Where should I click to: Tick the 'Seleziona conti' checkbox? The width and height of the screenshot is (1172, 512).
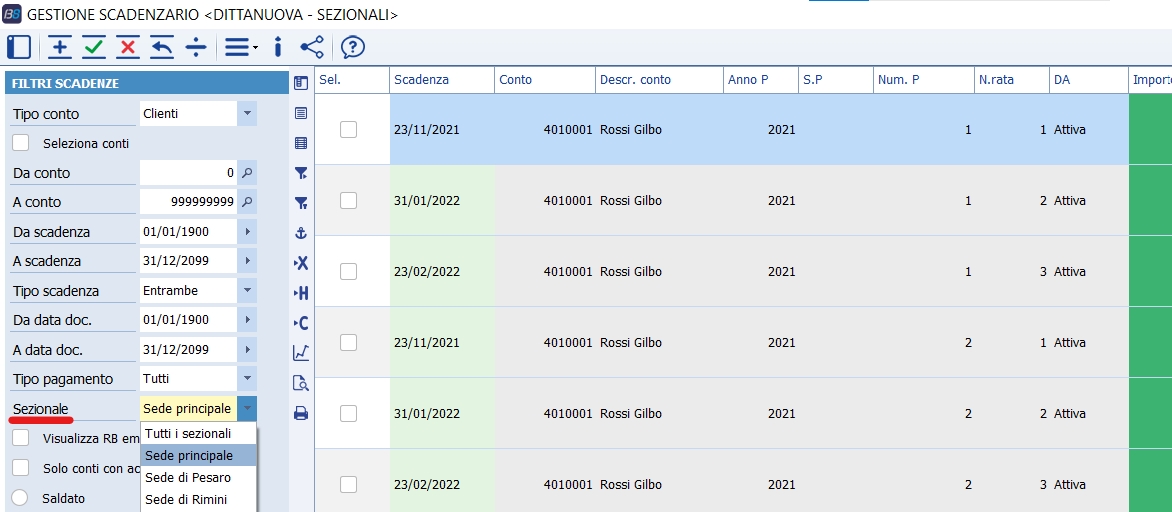[21, 143]
